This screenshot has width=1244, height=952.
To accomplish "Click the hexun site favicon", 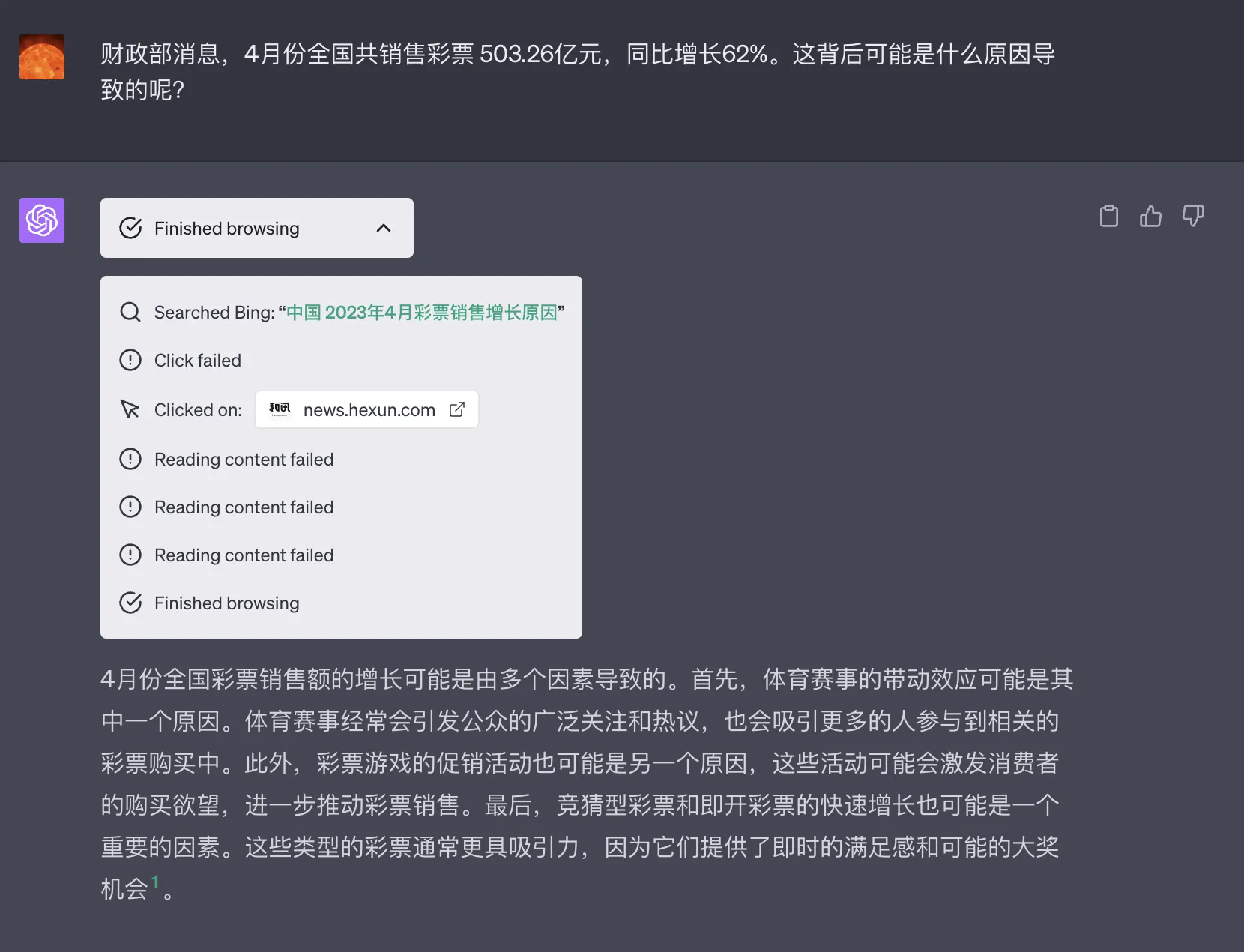I will coord(280,409).
